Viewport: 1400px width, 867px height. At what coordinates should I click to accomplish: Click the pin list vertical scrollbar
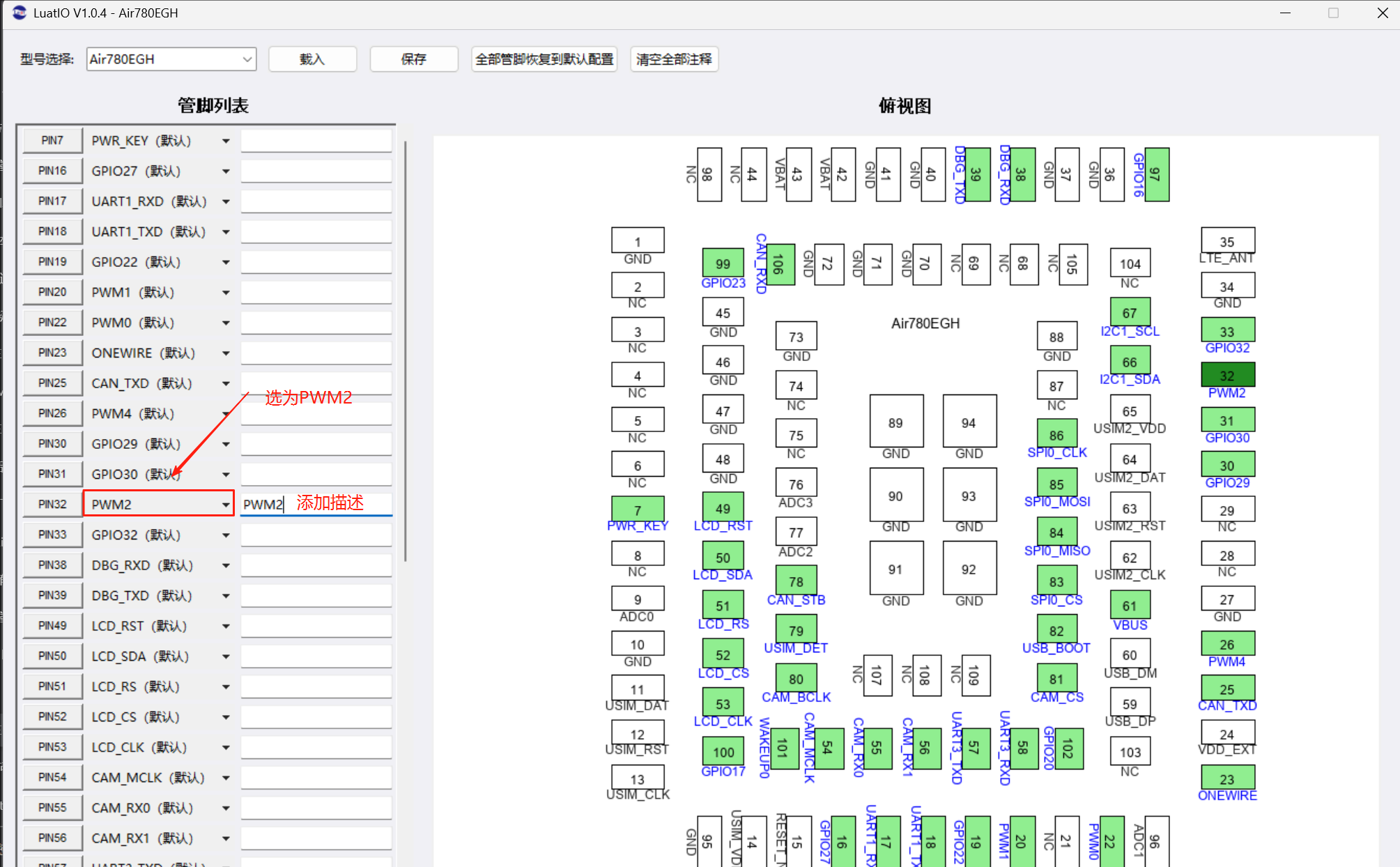405,351
